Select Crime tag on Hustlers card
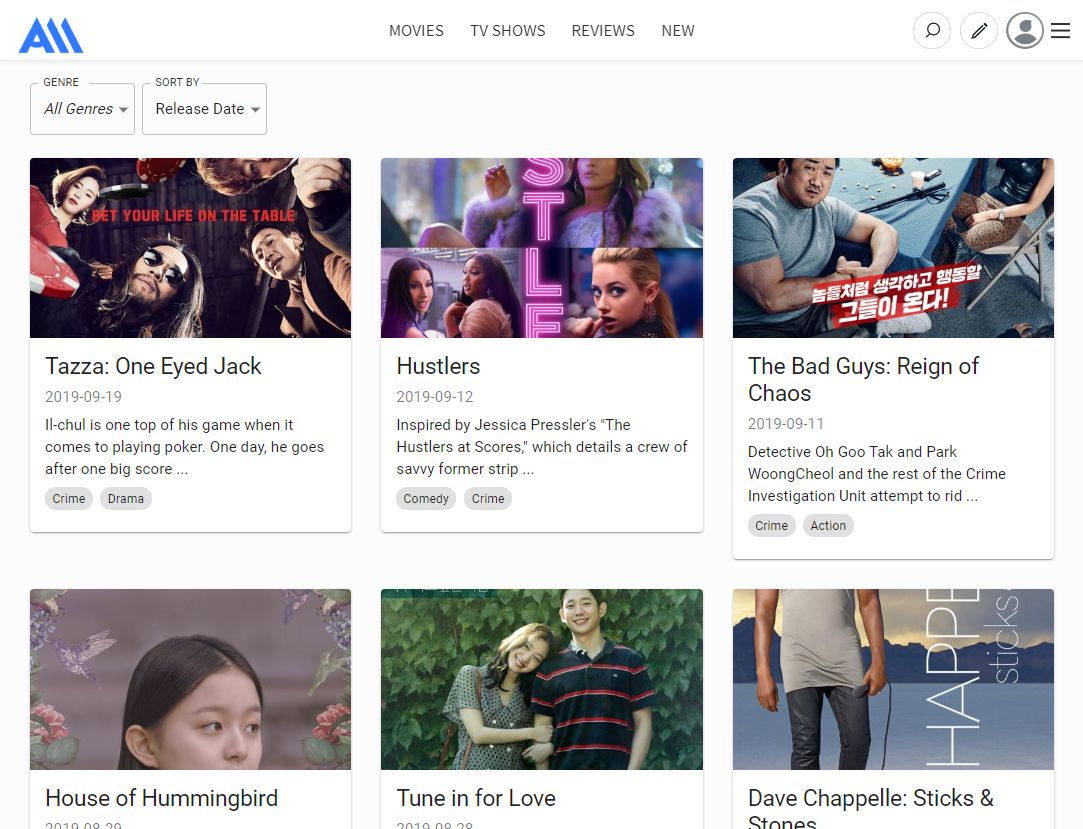The width and height of the screenshot is (1083, 829). point(488,499)
